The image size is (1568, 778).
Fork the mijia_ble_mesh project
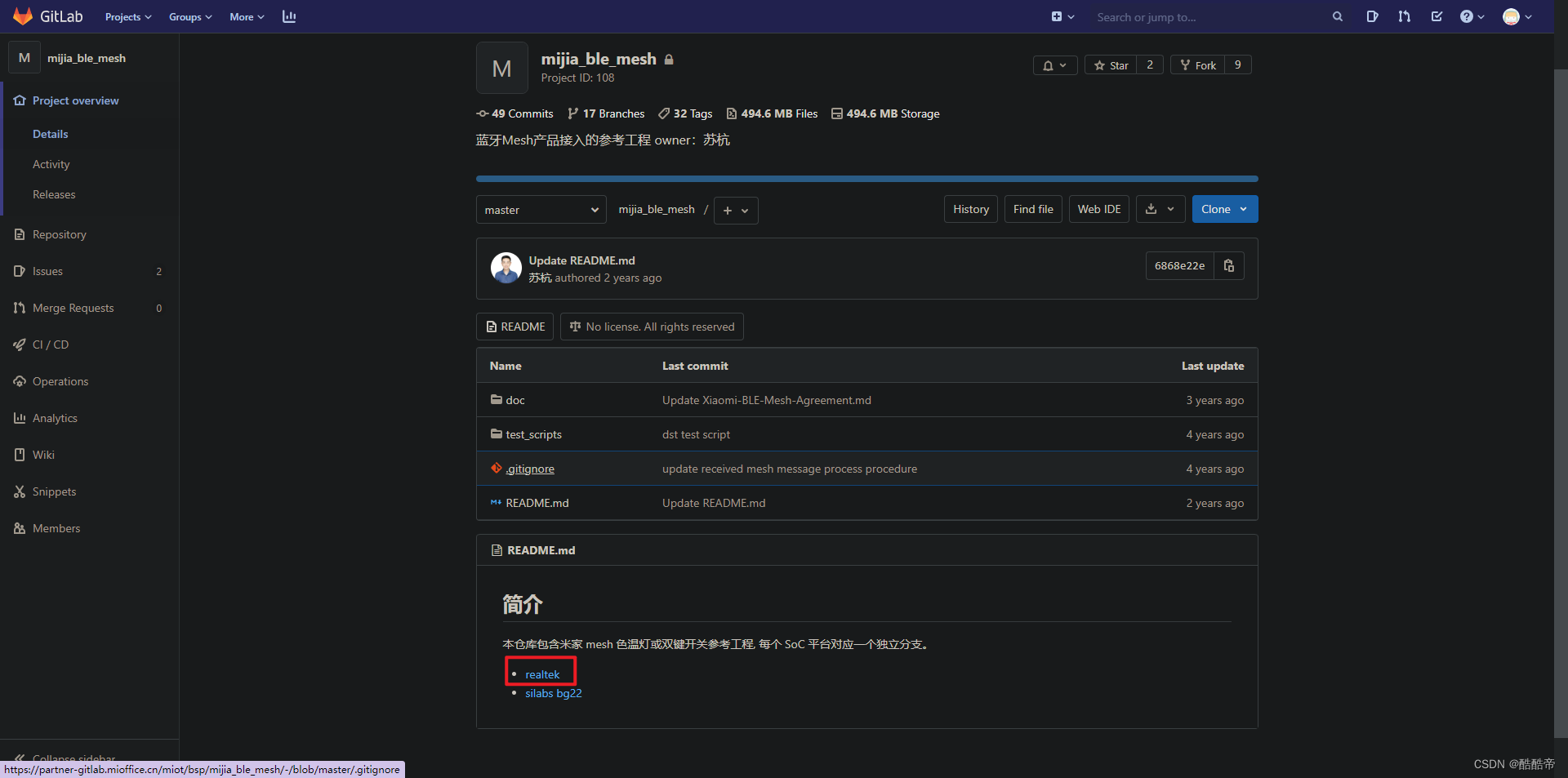[1198, 65]
